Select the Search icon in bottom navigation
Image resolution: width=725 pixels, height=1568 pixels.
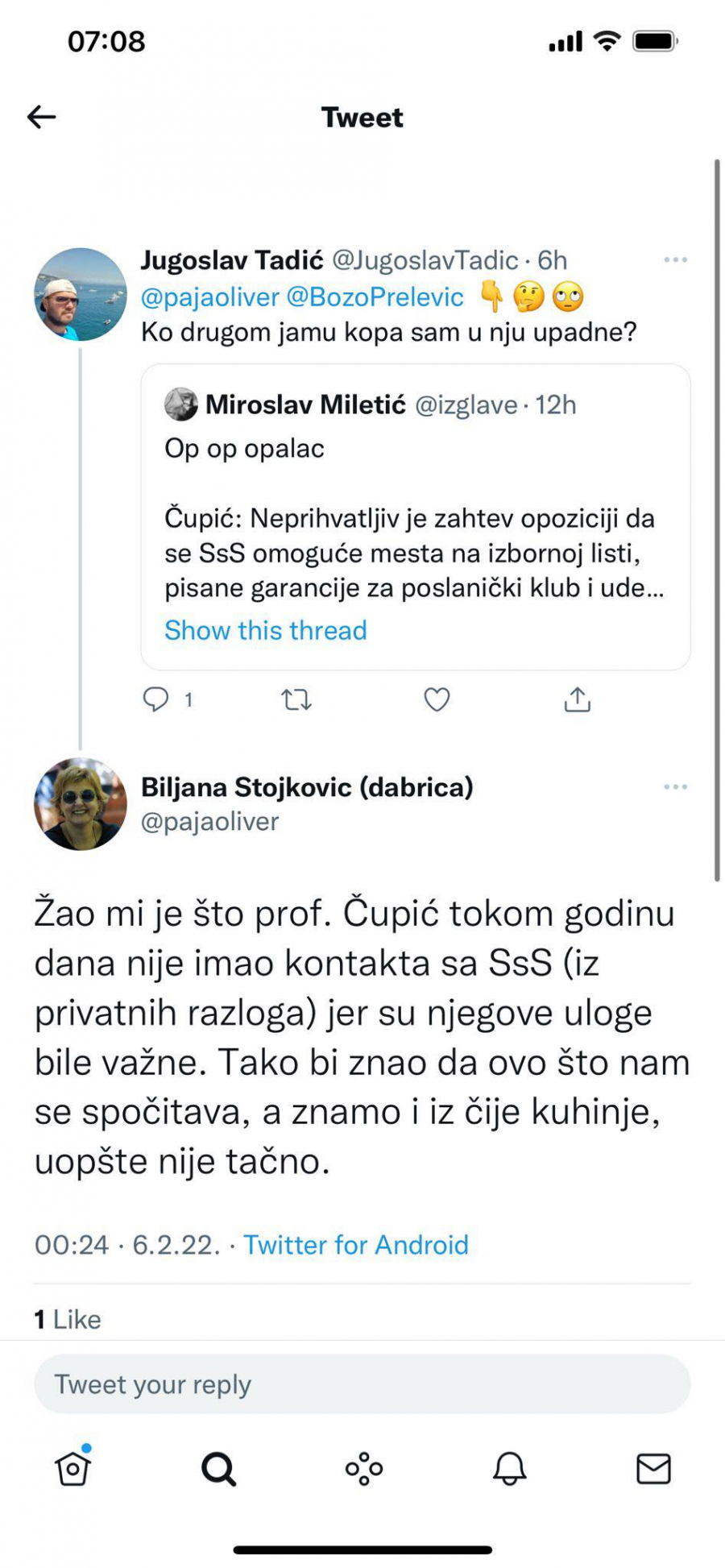coord(217,1468)
